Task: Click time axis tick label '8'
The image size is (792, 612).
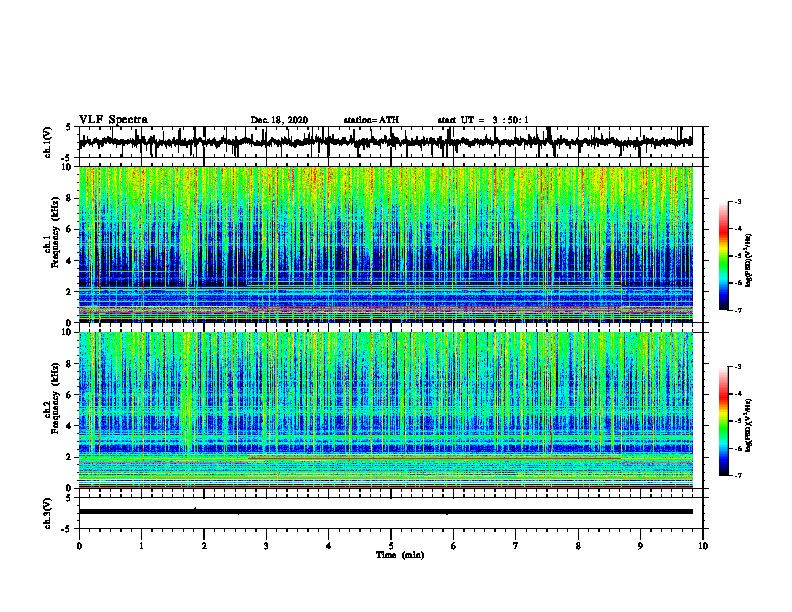Action: 578,546
